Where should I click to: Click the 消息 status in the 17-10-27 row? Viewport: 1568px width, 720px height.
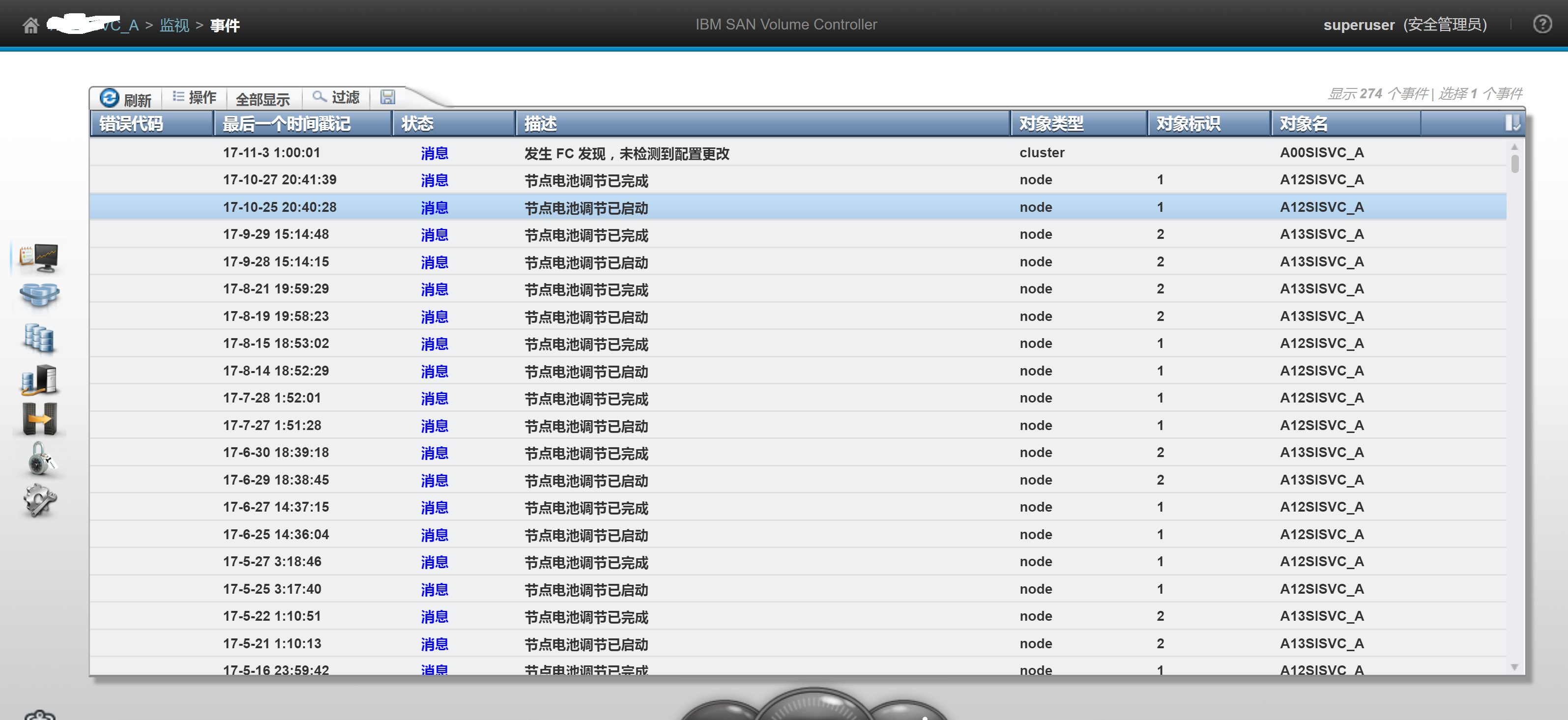[435, 181]
